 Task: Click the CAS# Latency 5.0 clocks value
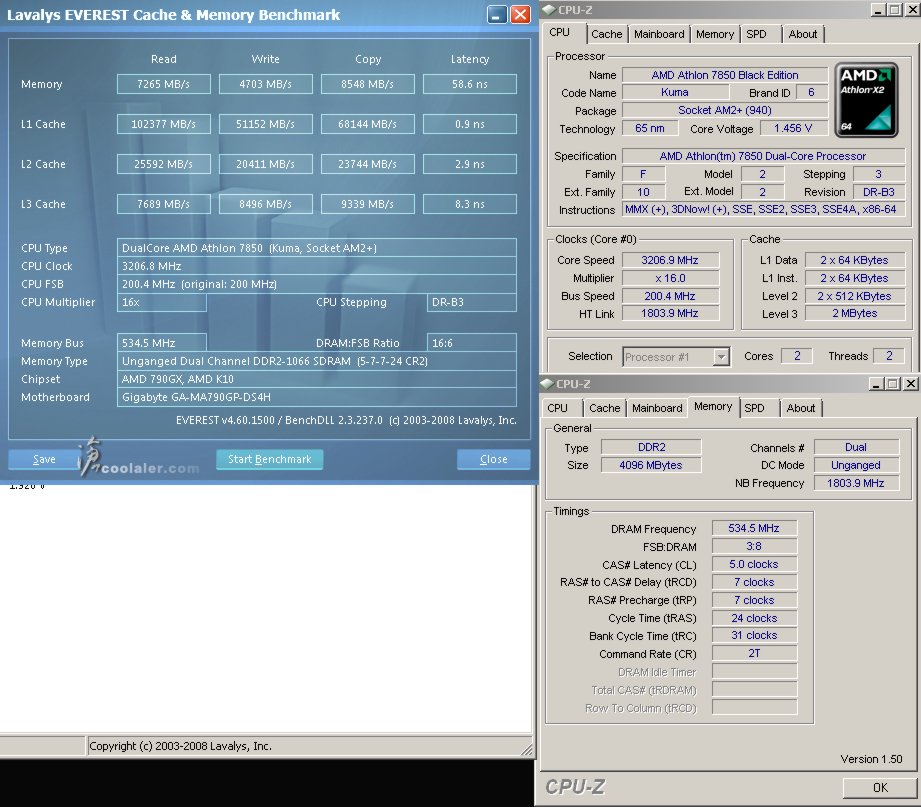tap(754, 564)
